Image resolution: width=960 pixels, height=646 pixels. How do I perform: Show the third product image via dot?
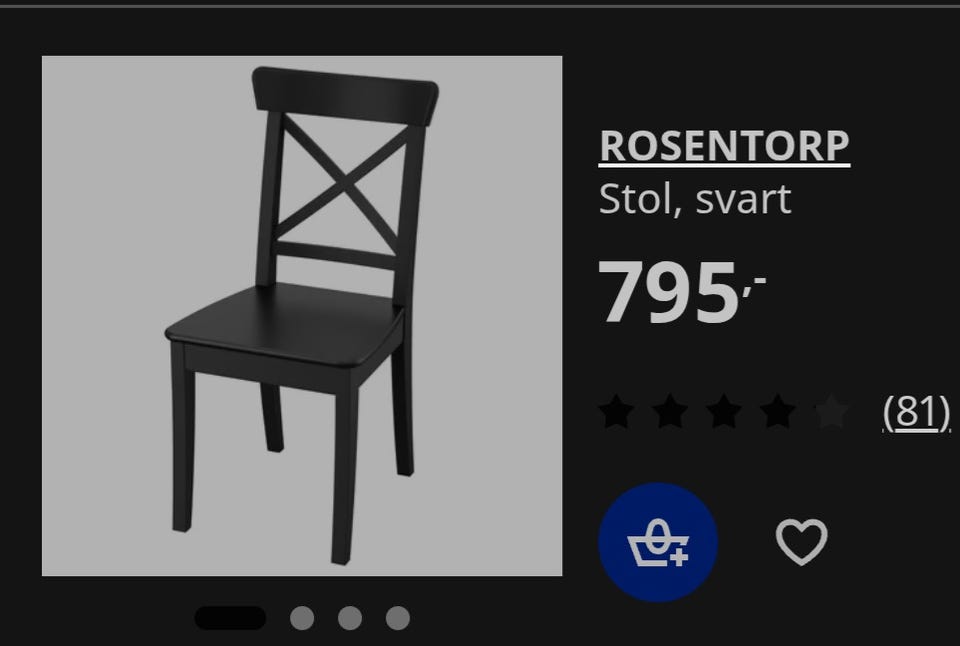(x=350, y=618)
